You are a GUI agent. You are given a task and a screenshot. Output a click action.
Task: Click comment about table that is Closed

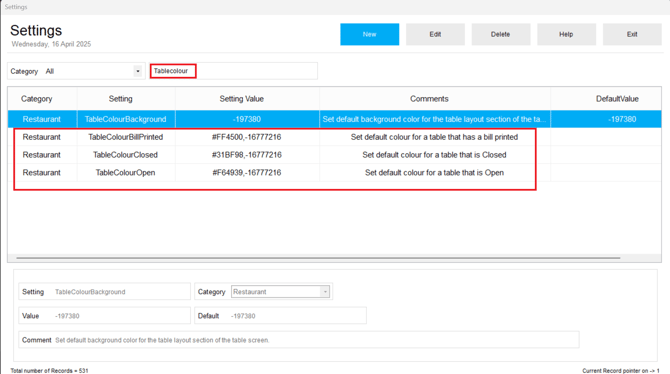(x=434, y=155)
